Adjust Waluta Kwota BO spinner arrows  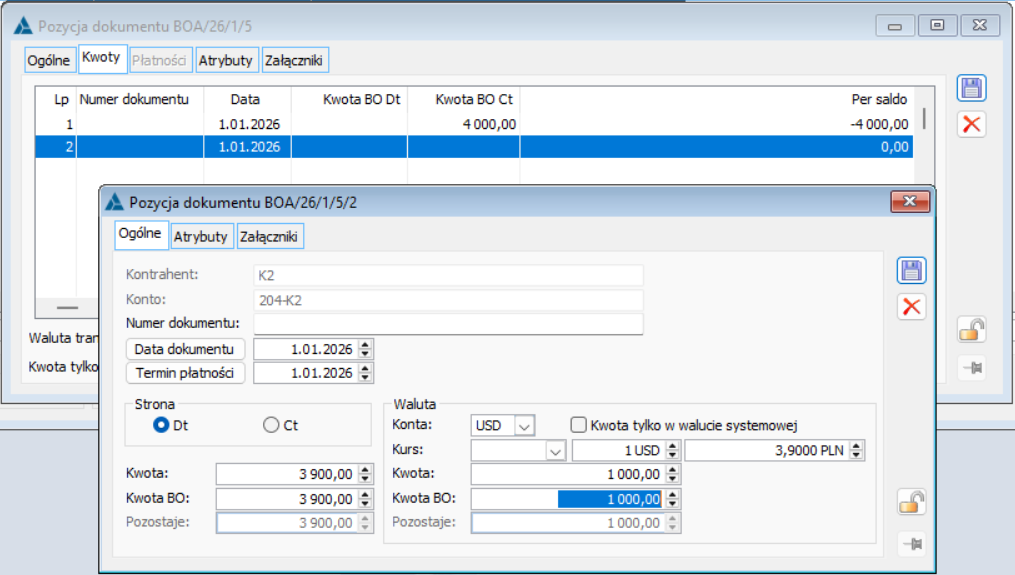[673, 499]
